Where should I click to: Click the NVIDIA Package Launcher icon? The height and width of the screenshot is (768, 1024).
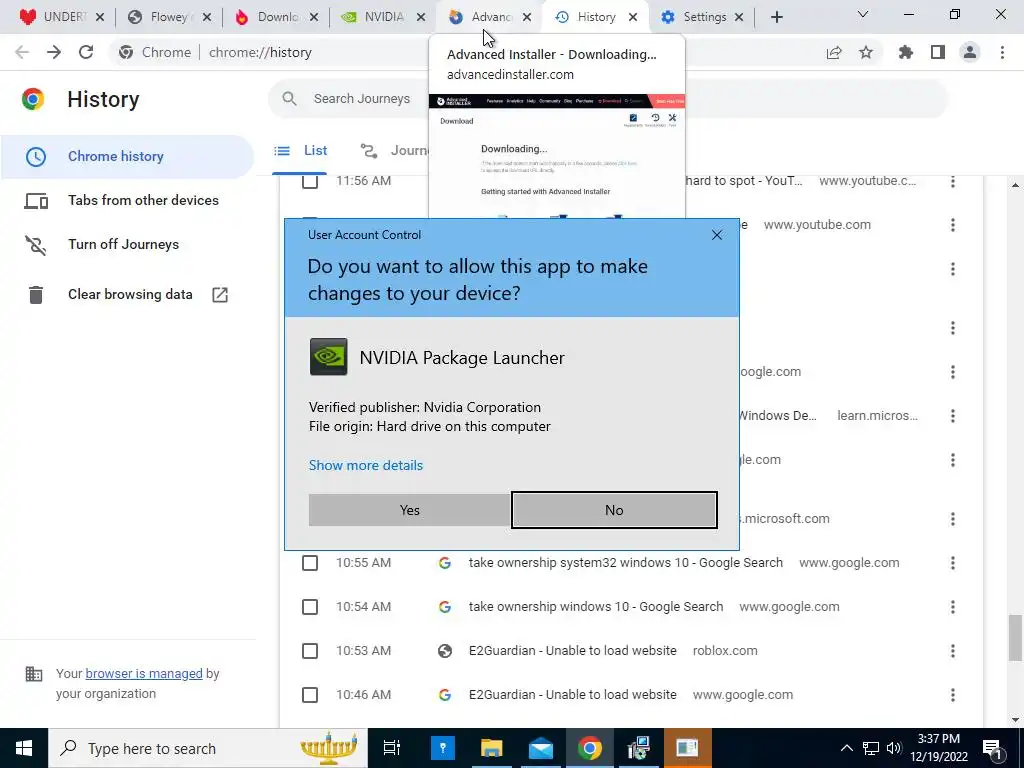click(328, 357)
